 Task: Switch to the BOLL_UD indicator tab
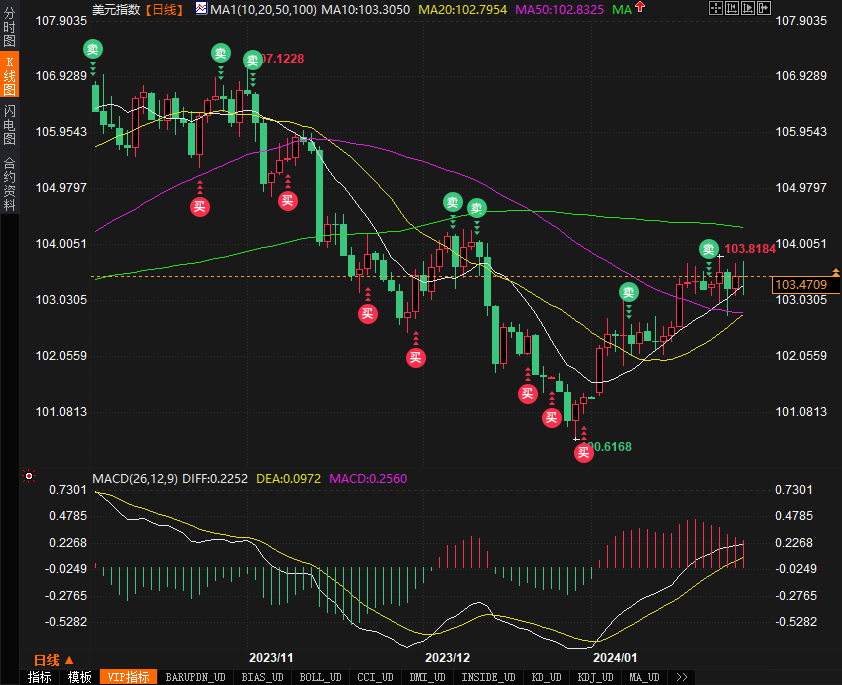coord(319,677)
